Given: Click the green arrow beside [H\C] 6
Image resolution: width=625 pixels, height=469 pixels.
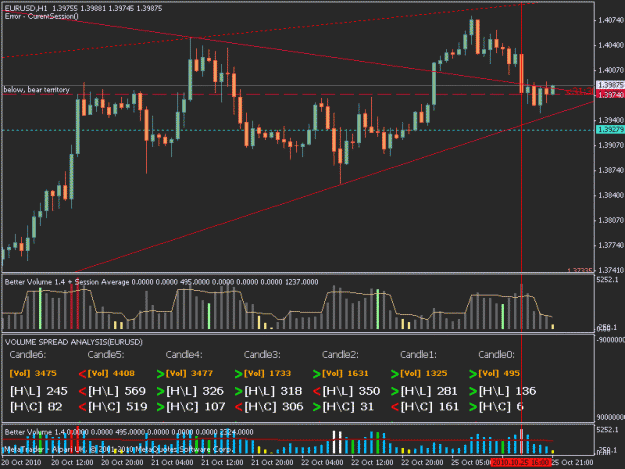Looking at the screenshot, I should pyautogui.click(x=473, y=407).
